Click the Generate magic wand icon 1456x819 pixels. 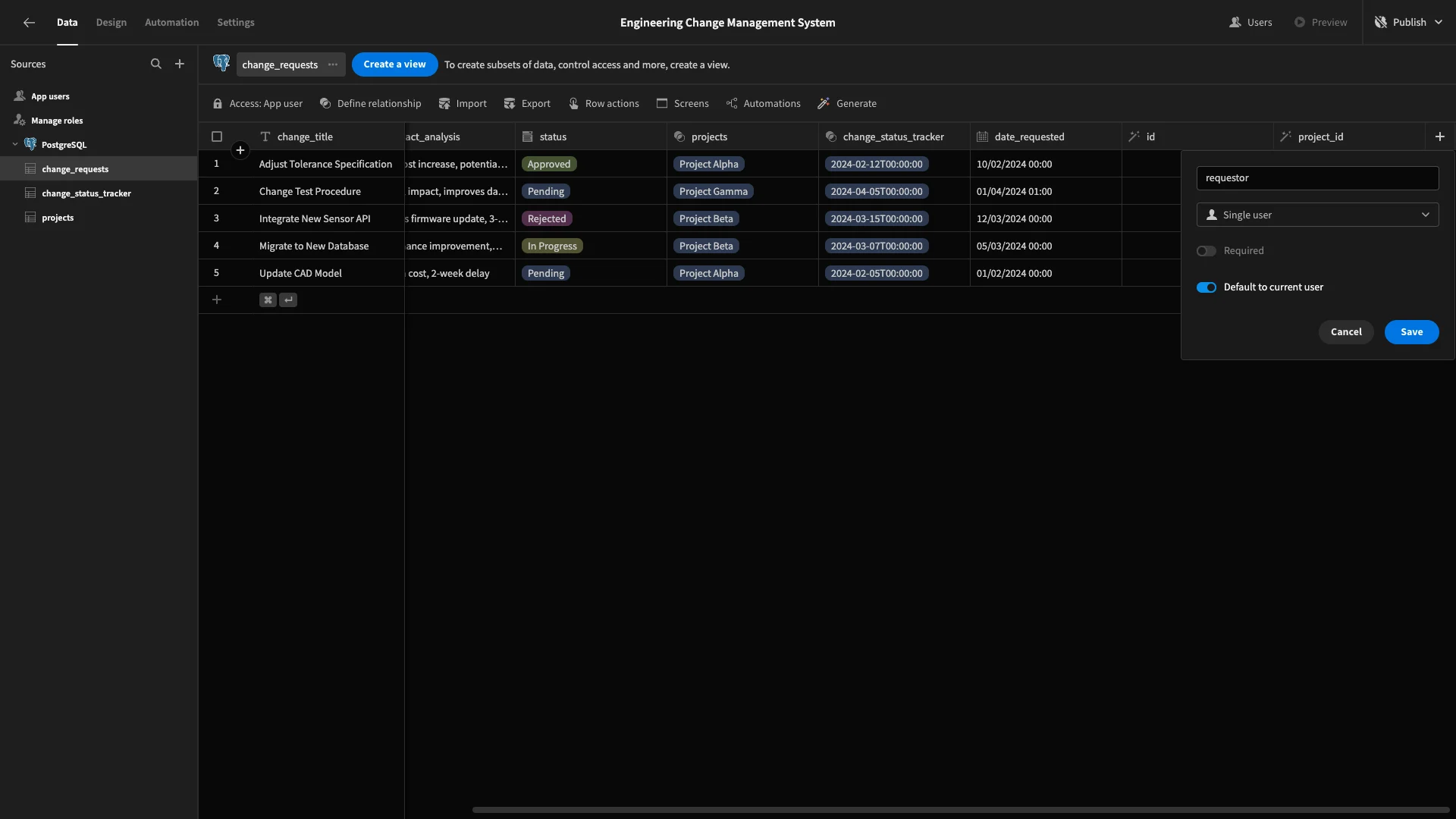(x=824, y=104)
